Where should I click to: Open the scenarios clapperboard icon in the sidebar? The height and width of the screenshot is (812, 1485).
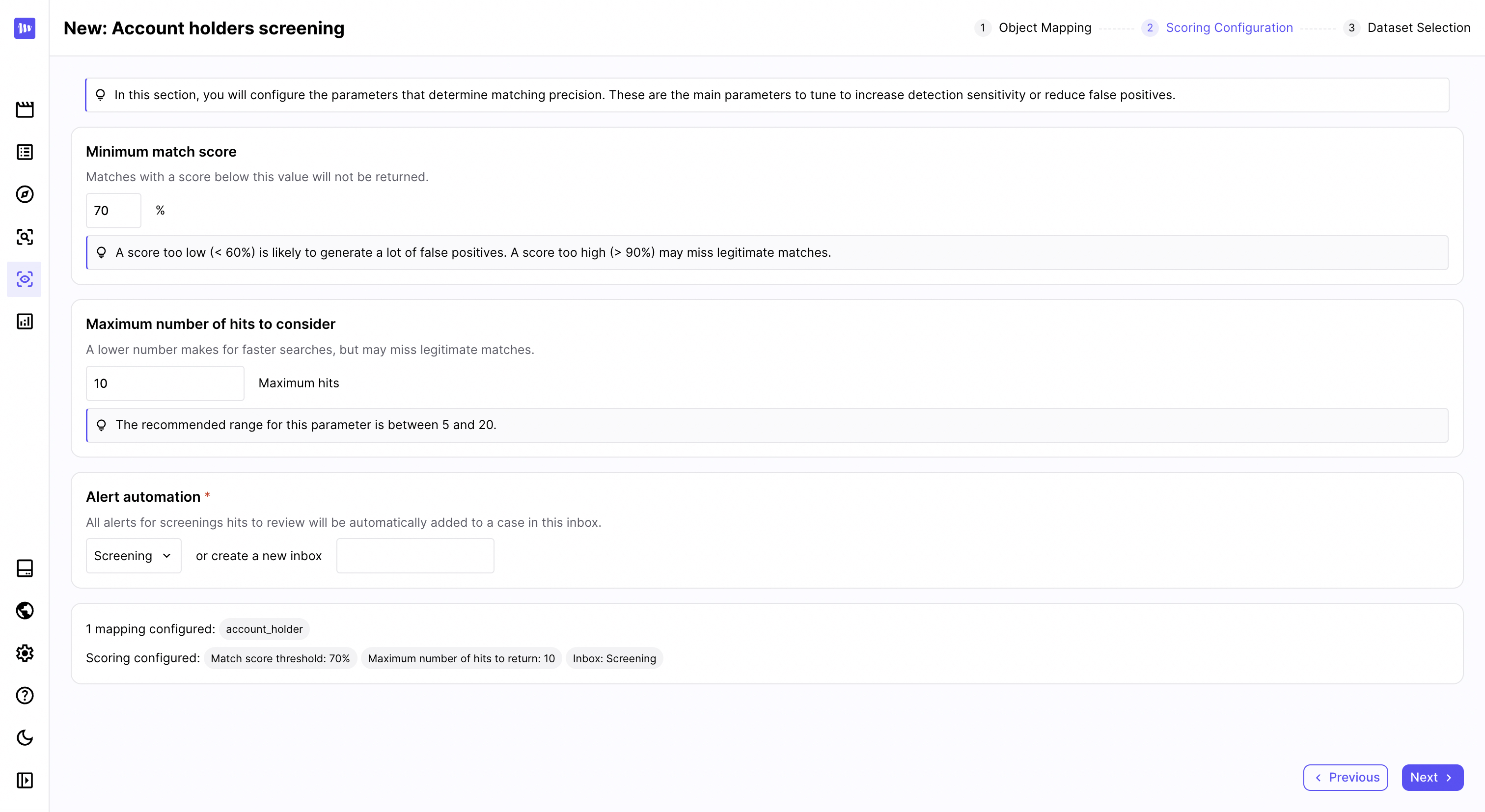[24, 109]
